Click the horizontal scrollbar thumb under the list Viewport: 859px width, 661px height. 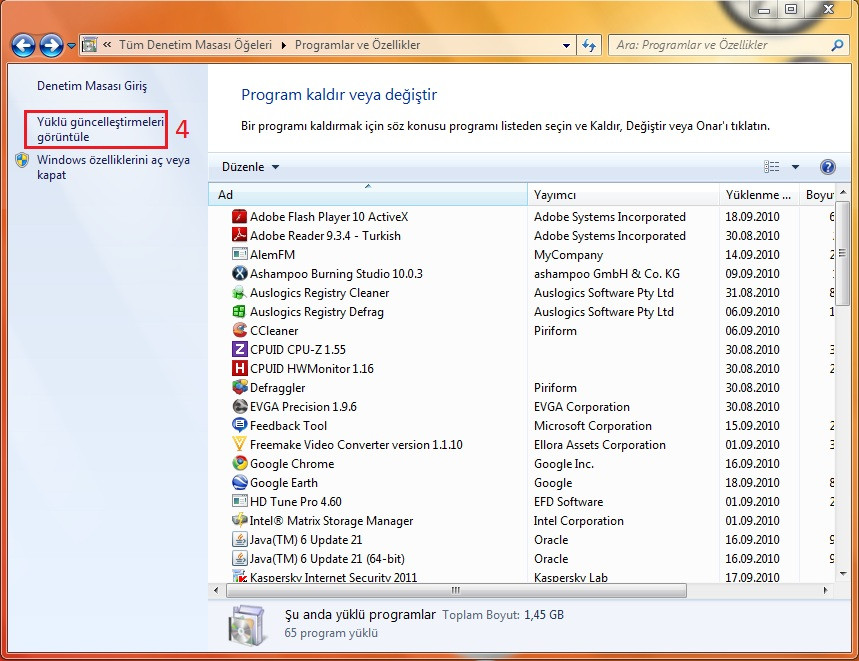pos(456,590)
